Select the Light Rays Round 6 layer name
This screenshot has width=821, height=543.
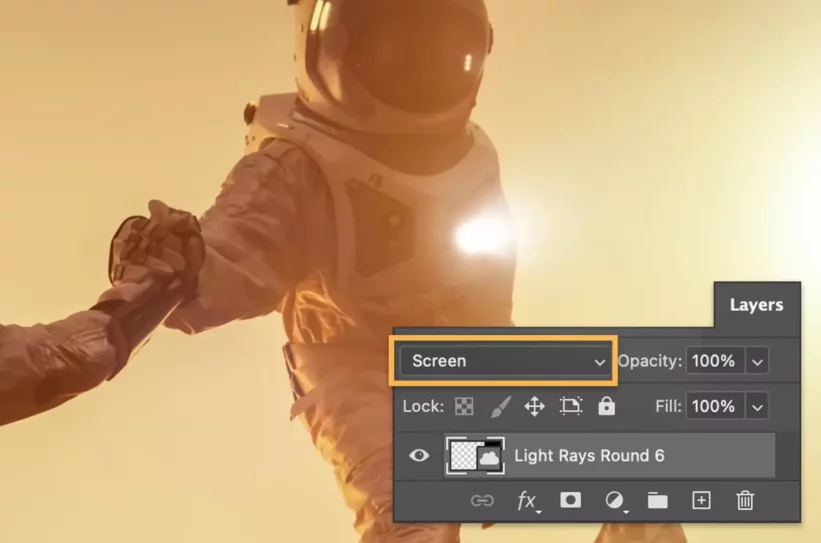(x=589, y=456)
